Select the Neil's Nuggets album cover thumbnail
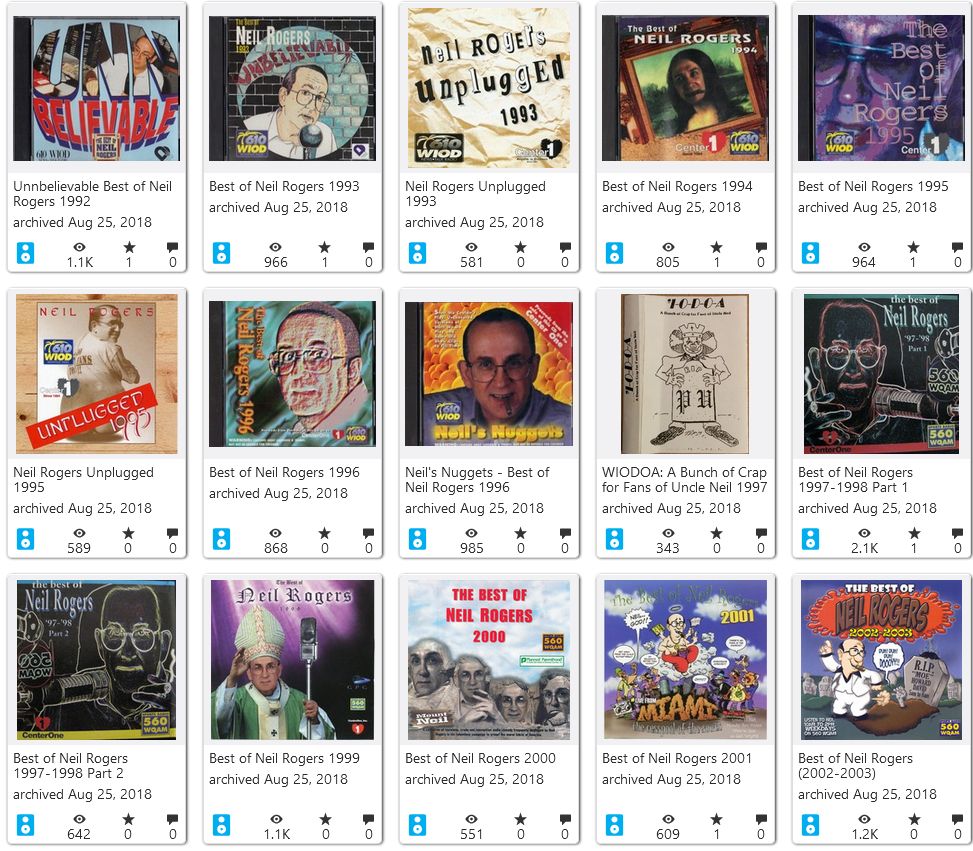The width and height of the screenshot is (973, 851). (489, 374)
